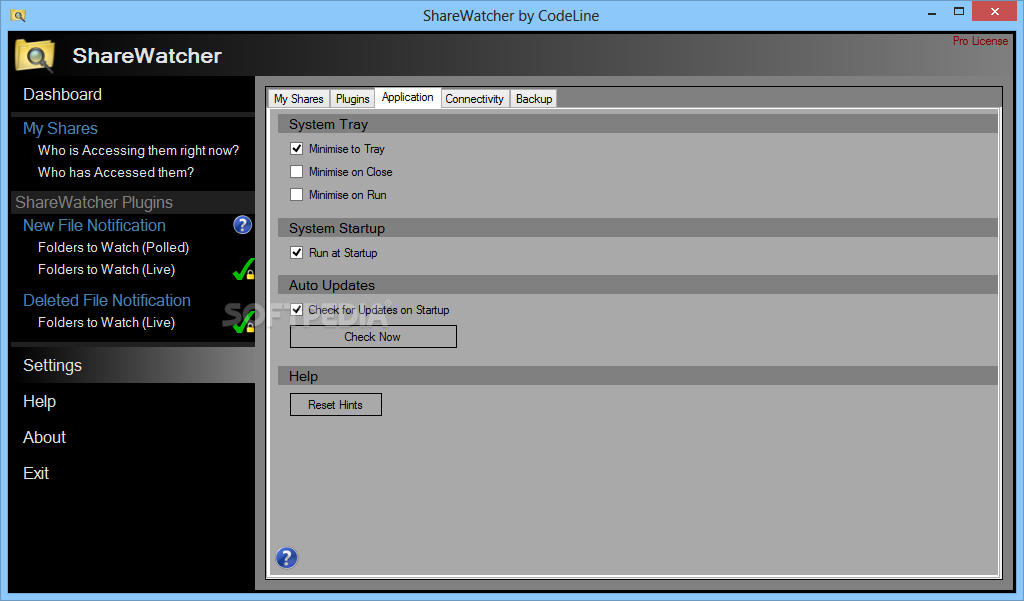Toggle Minimise to Tray checkbox

pos(296,149)
